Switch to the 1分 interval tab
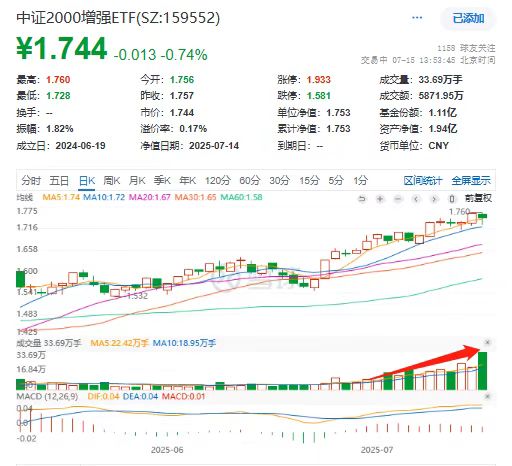512x466 pixels. pos(361,181)
